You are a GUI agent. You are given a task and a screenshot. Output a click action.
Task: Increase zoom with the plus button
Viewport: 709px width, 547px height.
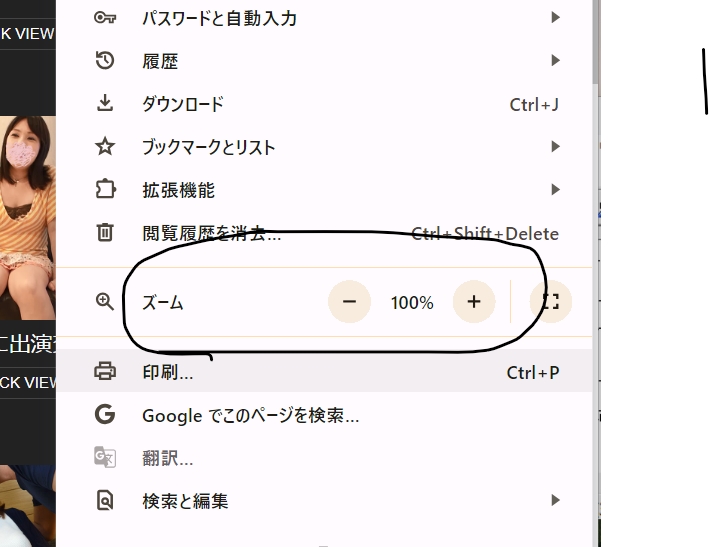pyautogui.click(x=474, y=302)
